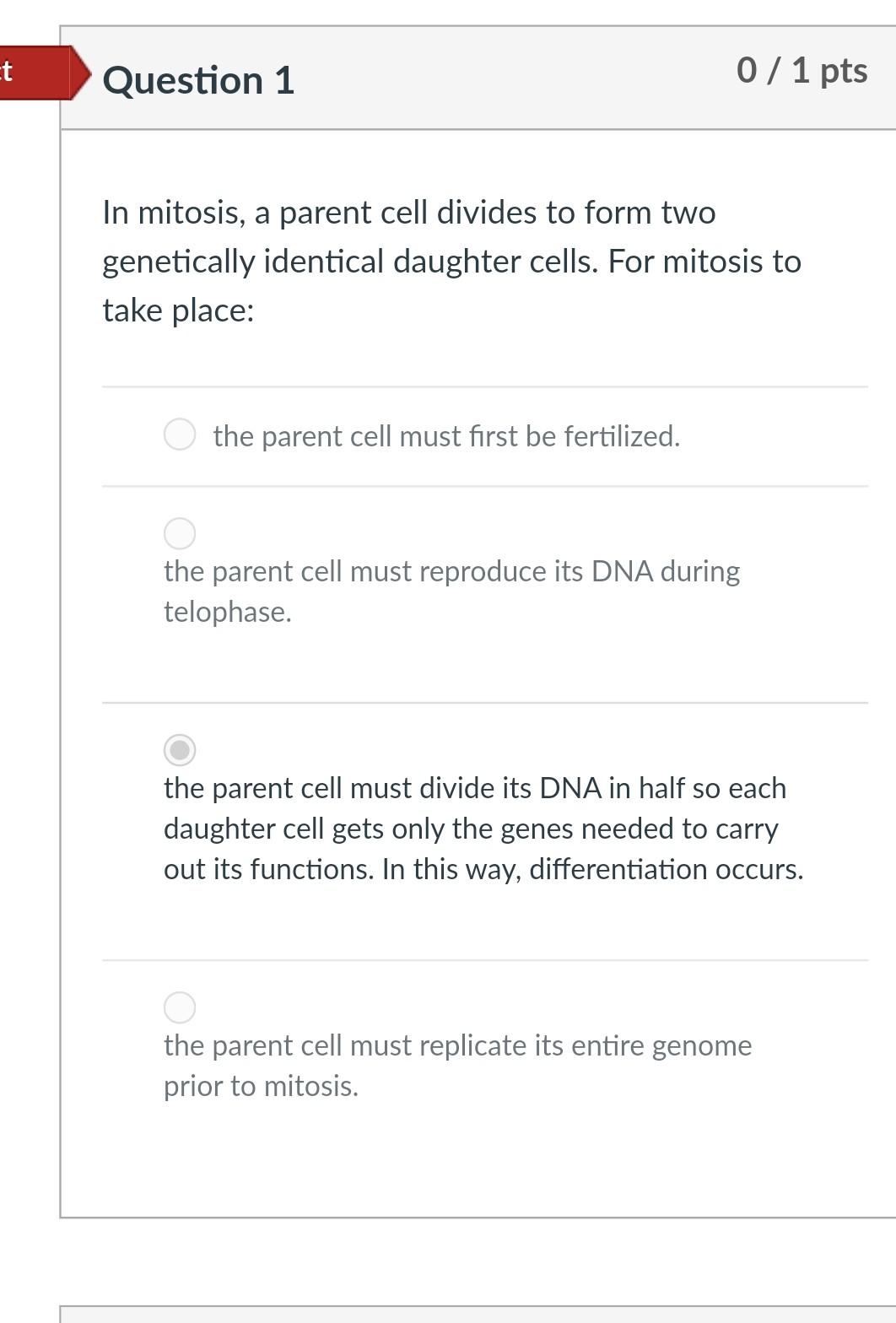Screen dimensions: 896x1323
Task: Select the 'must first be fertilized' radio button
Action: (180, 435)
